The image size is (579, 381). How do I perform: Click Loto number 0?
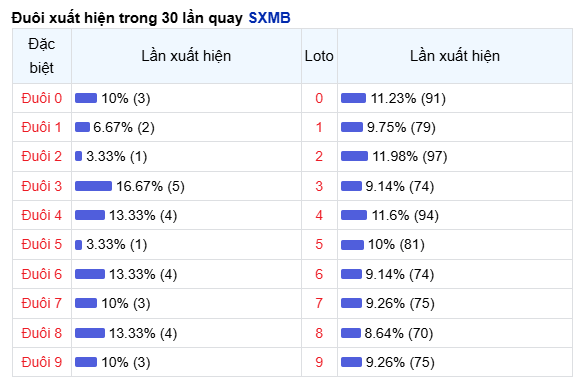(319, 98)
